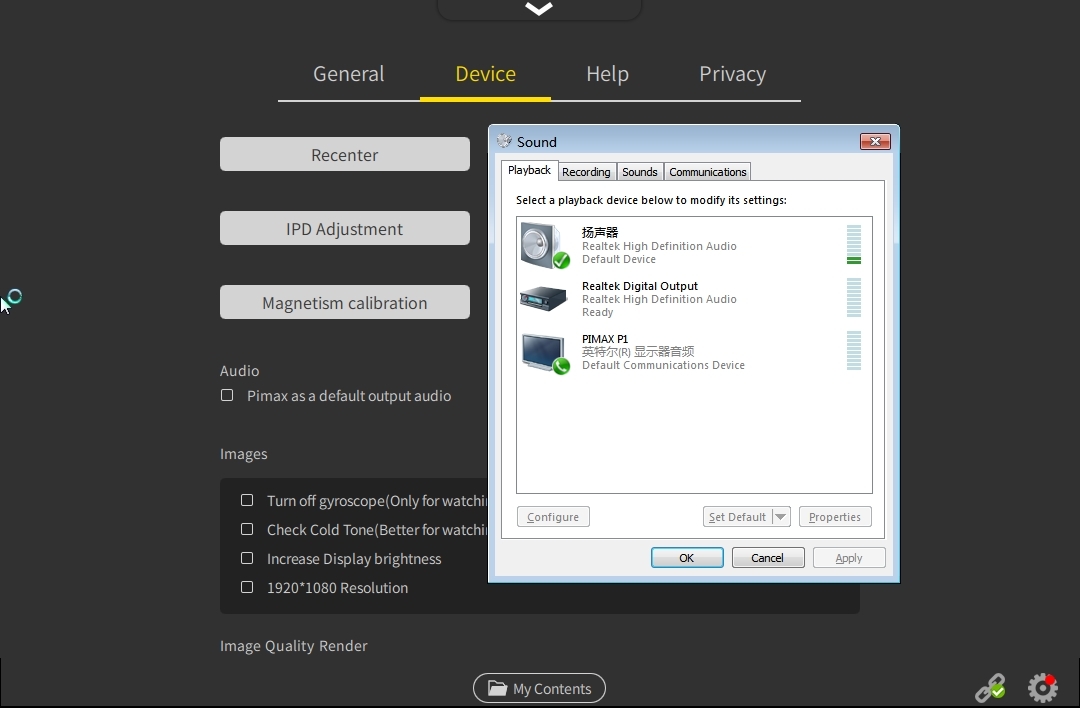This screenshot has width=1080, height=708.
Task: Switch to the Recording tab
Action: click(x=586, y=171)
